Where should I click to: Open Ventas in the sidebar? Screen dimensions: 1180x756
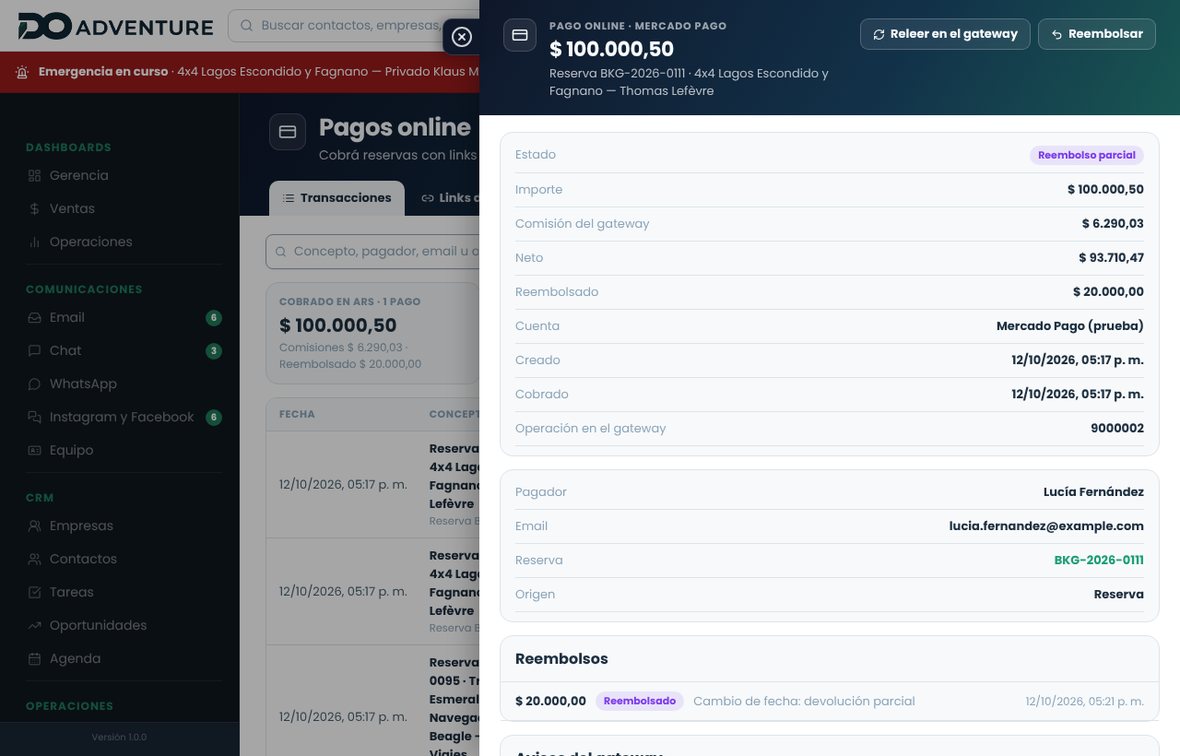[x=72, y=208]
